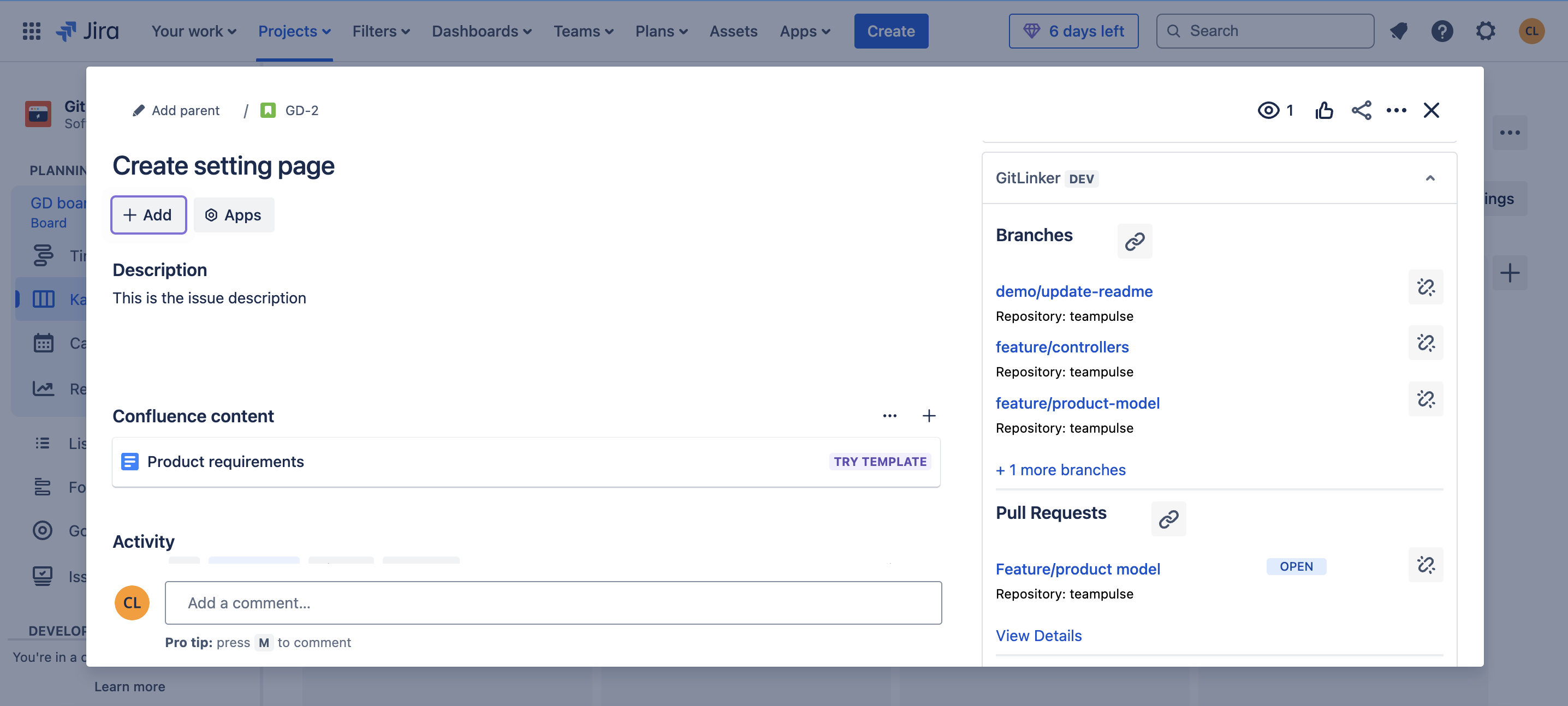
Task: Copy the Pull Requests link icon
Action: tap(1168, 519)
